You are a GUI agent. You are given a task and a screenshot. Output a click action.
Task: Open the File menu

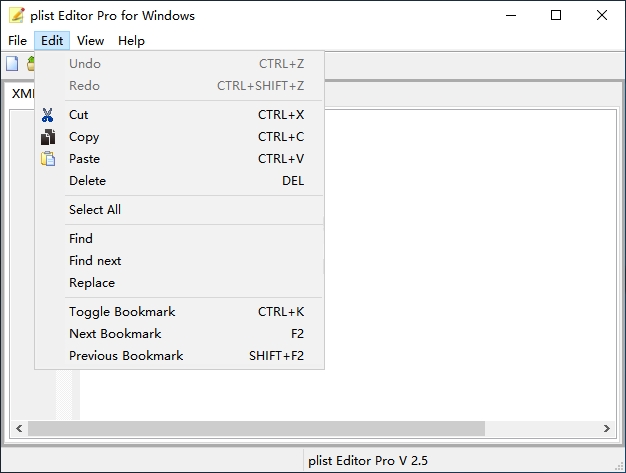point(17,41)
